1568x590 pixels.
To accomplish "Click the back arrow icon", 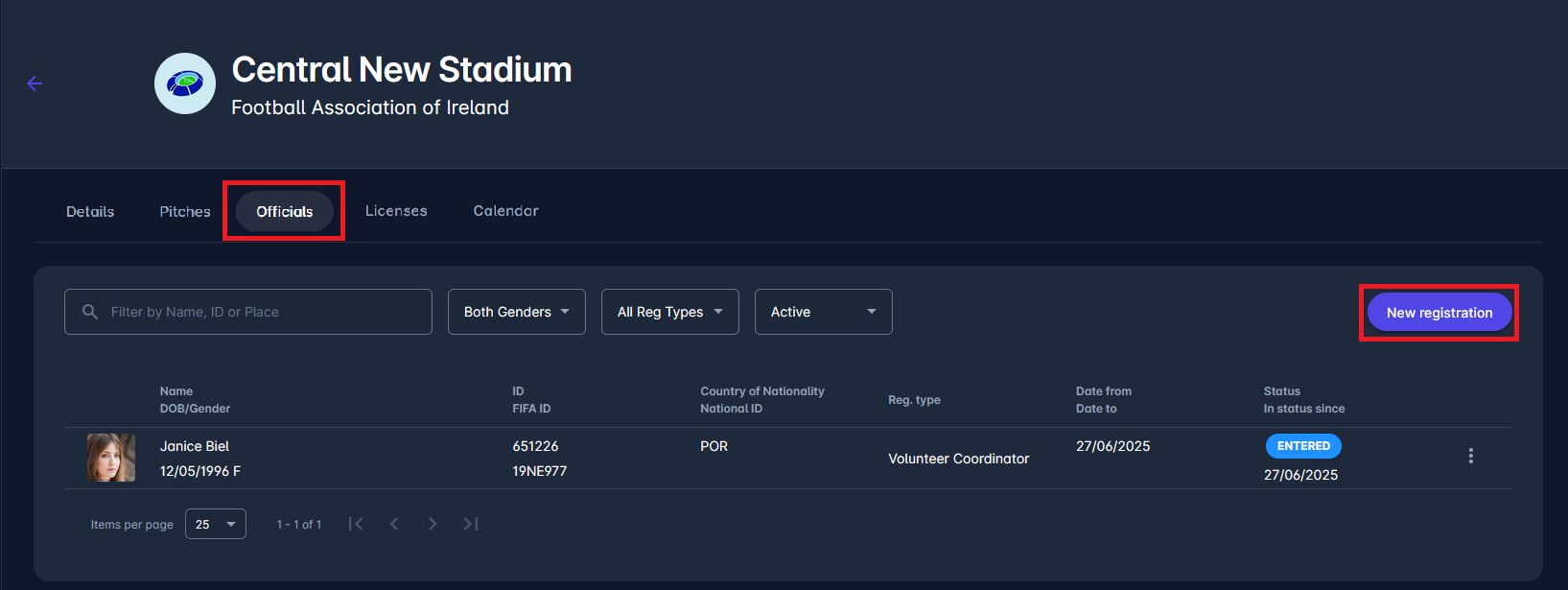I will [35, 83].
